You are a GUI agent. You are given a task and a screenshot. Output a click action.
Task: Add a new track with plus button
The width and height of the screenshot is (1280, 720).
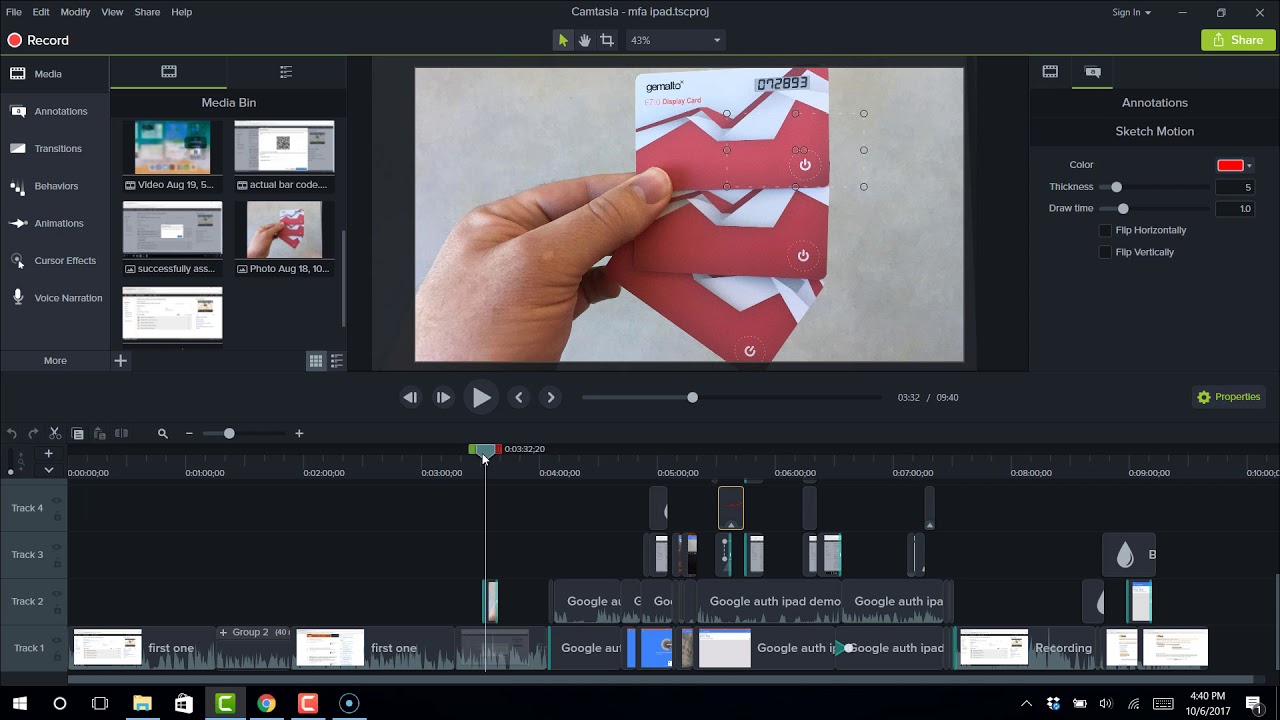coord(48,453)
